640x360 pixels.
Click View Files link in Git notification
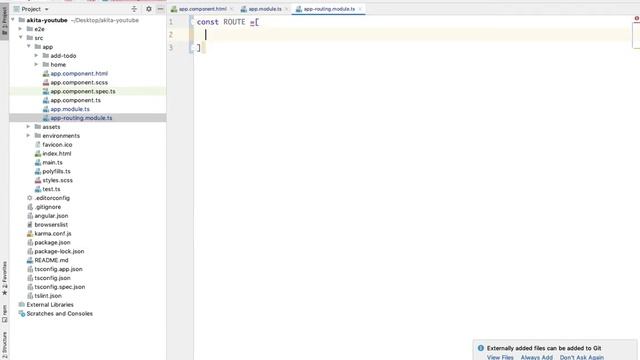tap(500, 357)
